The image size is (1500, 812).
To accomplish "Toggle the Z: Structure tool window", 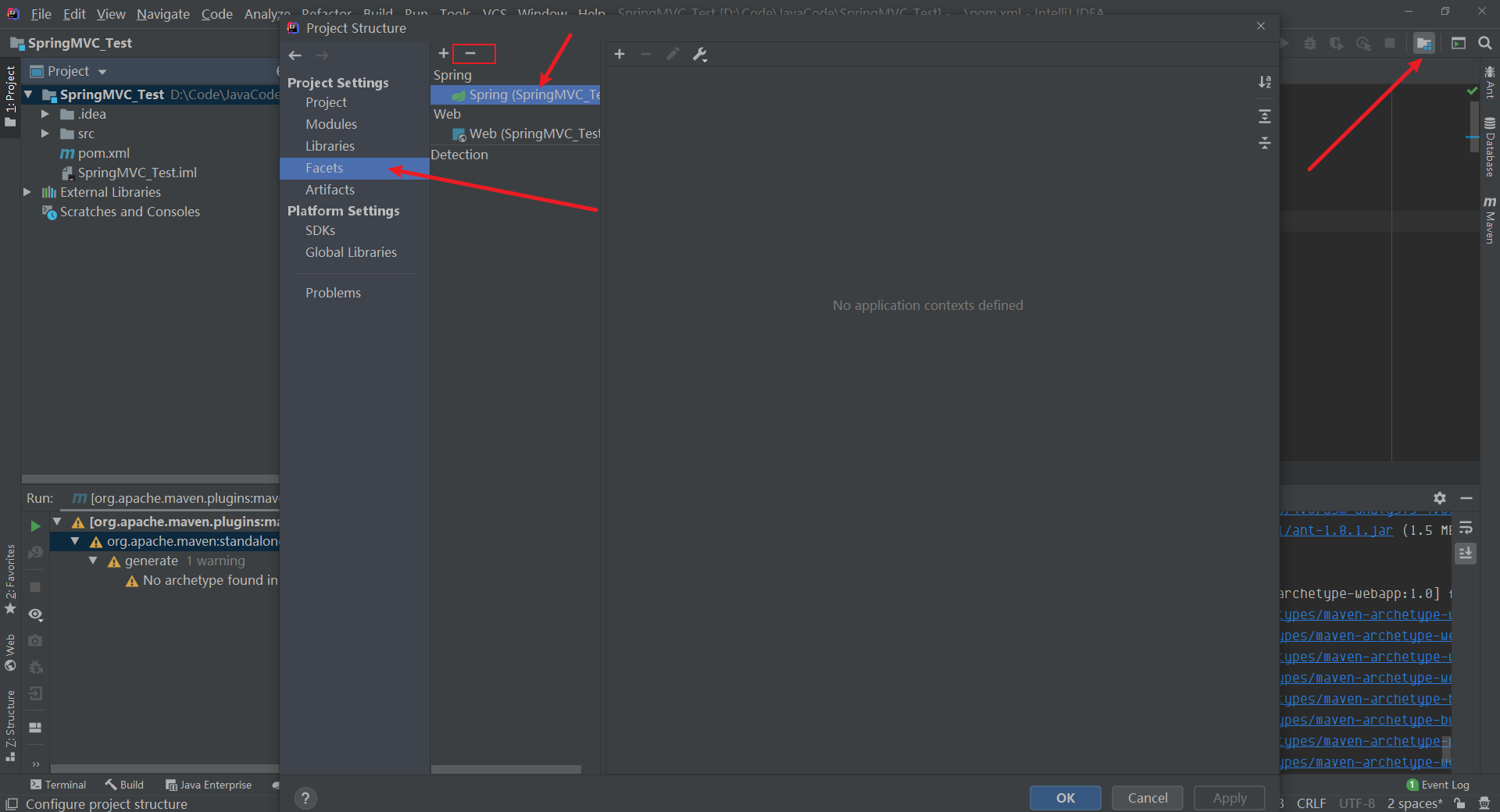I will (x=10, y=726).
